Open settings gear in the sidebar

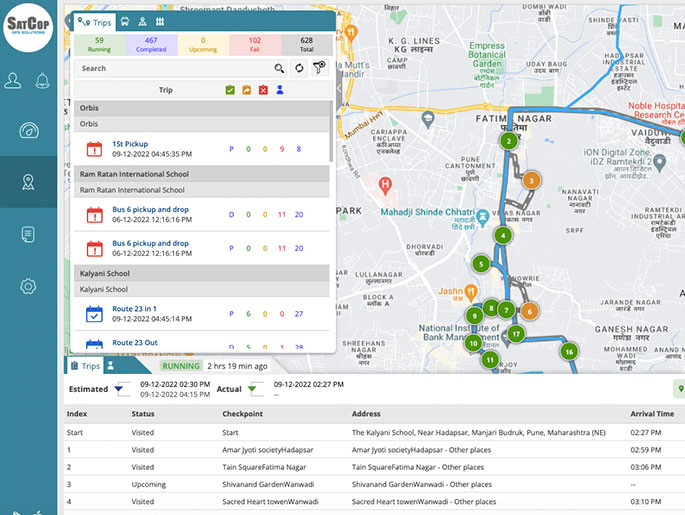tap(28, 287)
